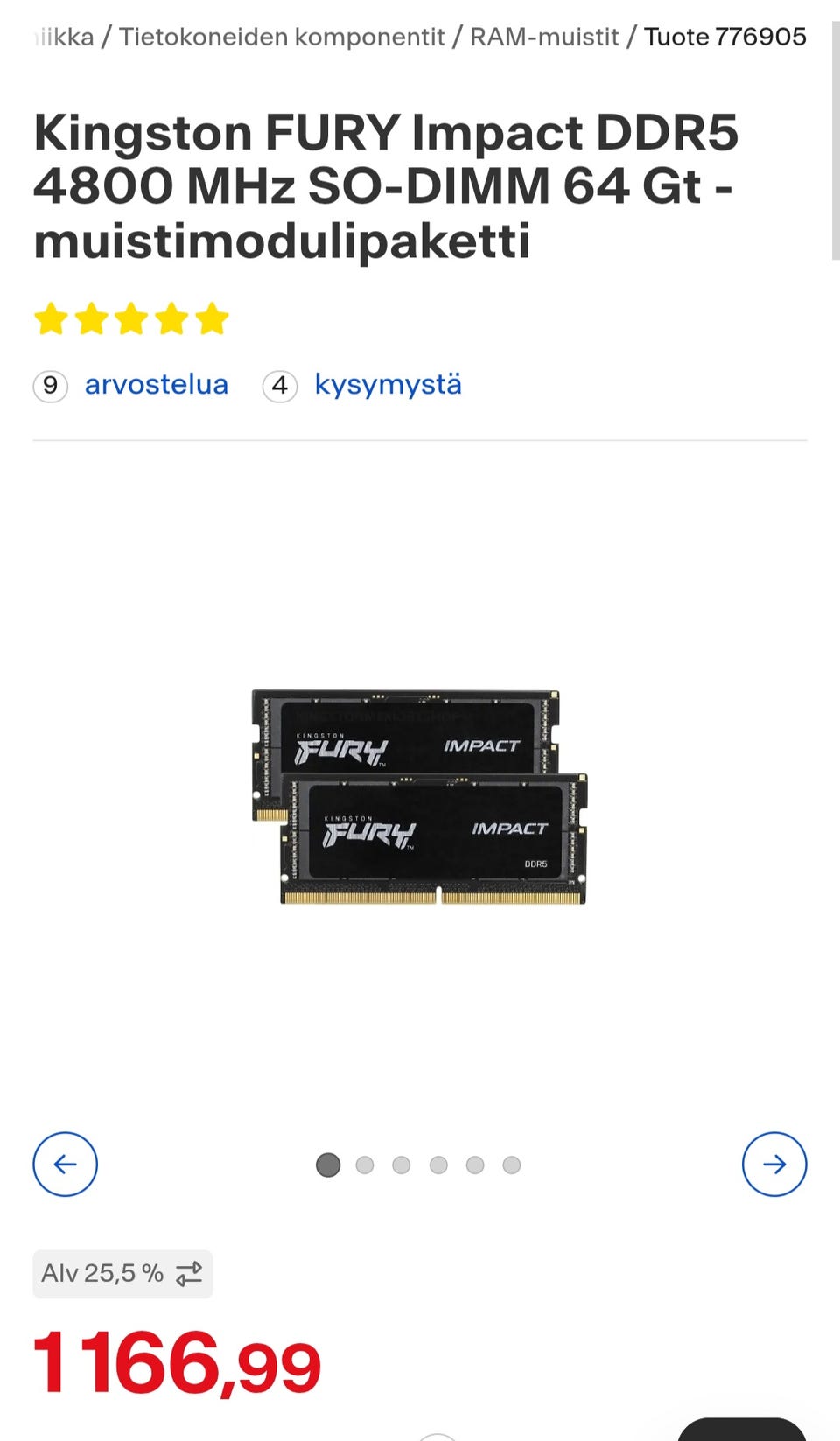Select the third carousel dot indicator
Image resolution: width=840 pixels, height=1441 pixels.
[x=402, y=1165]
